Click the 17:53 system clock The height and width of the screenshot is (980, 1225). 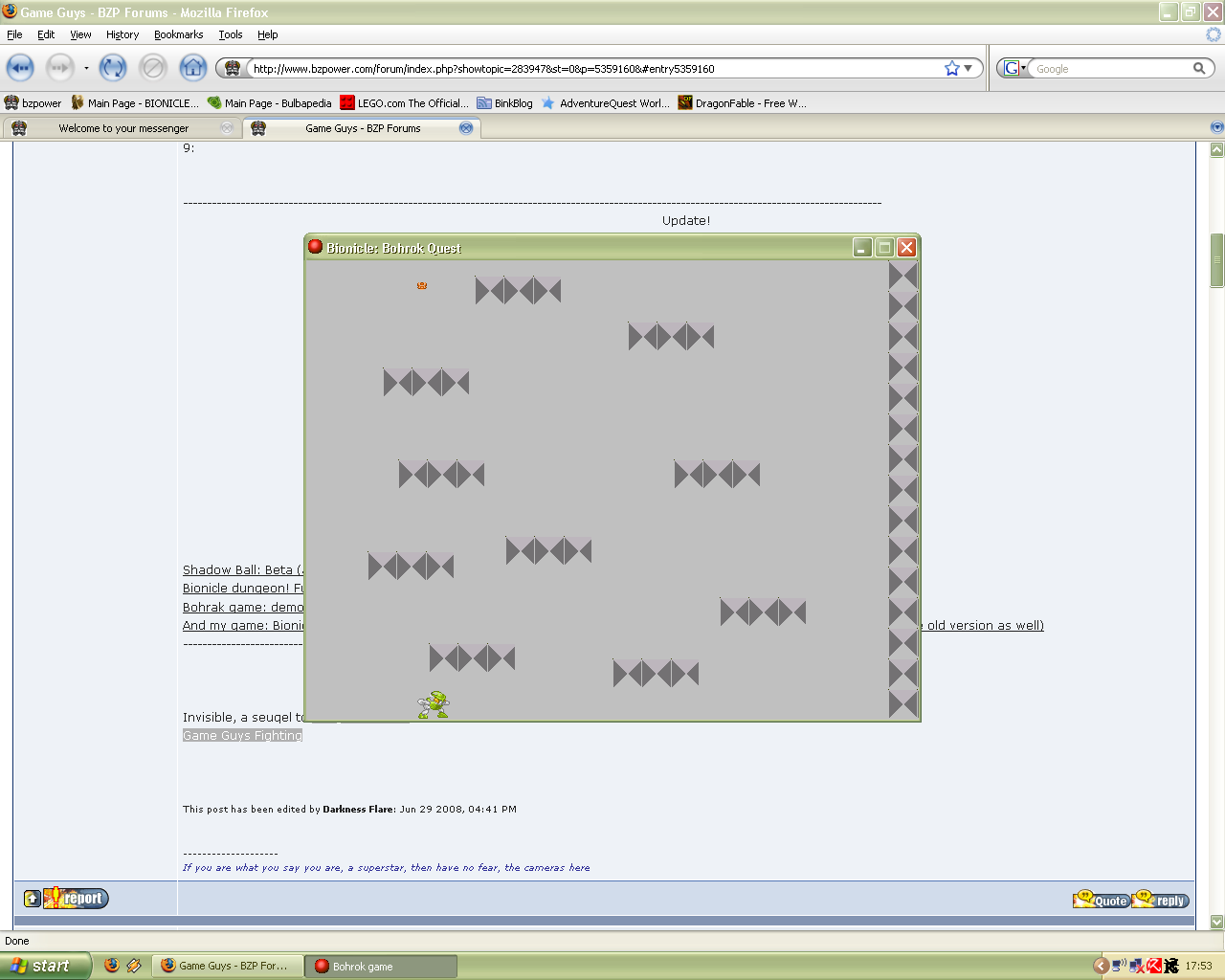point(1198,967)
